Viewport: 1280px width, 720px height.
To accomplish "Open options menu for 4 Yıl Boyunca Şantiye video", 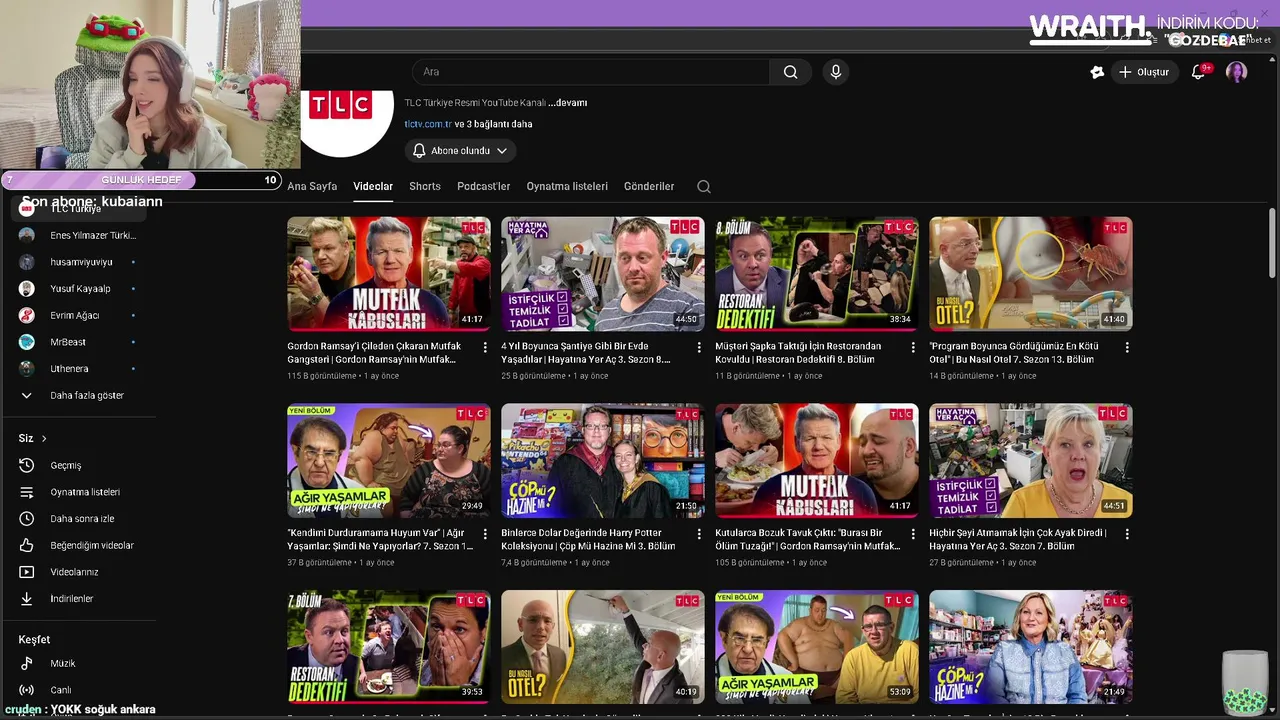I will (699, 347).
